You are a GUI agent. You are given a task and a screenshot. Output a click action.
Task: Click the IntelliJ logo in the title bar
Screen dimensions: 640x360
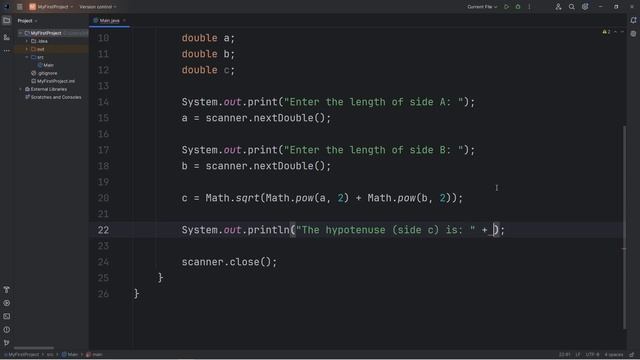click(x=7, y=7)
